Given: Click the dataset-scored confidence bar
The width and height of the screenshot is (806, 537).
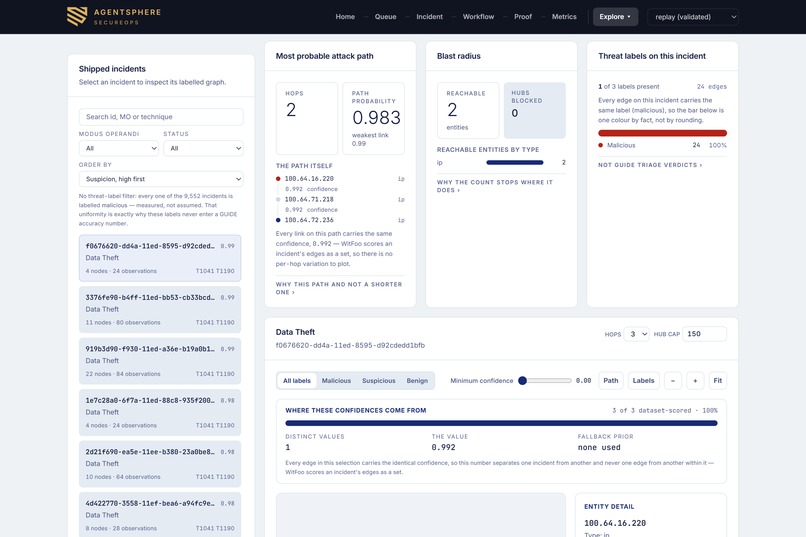Looking at the screenshot, I should tap(501, 423).
